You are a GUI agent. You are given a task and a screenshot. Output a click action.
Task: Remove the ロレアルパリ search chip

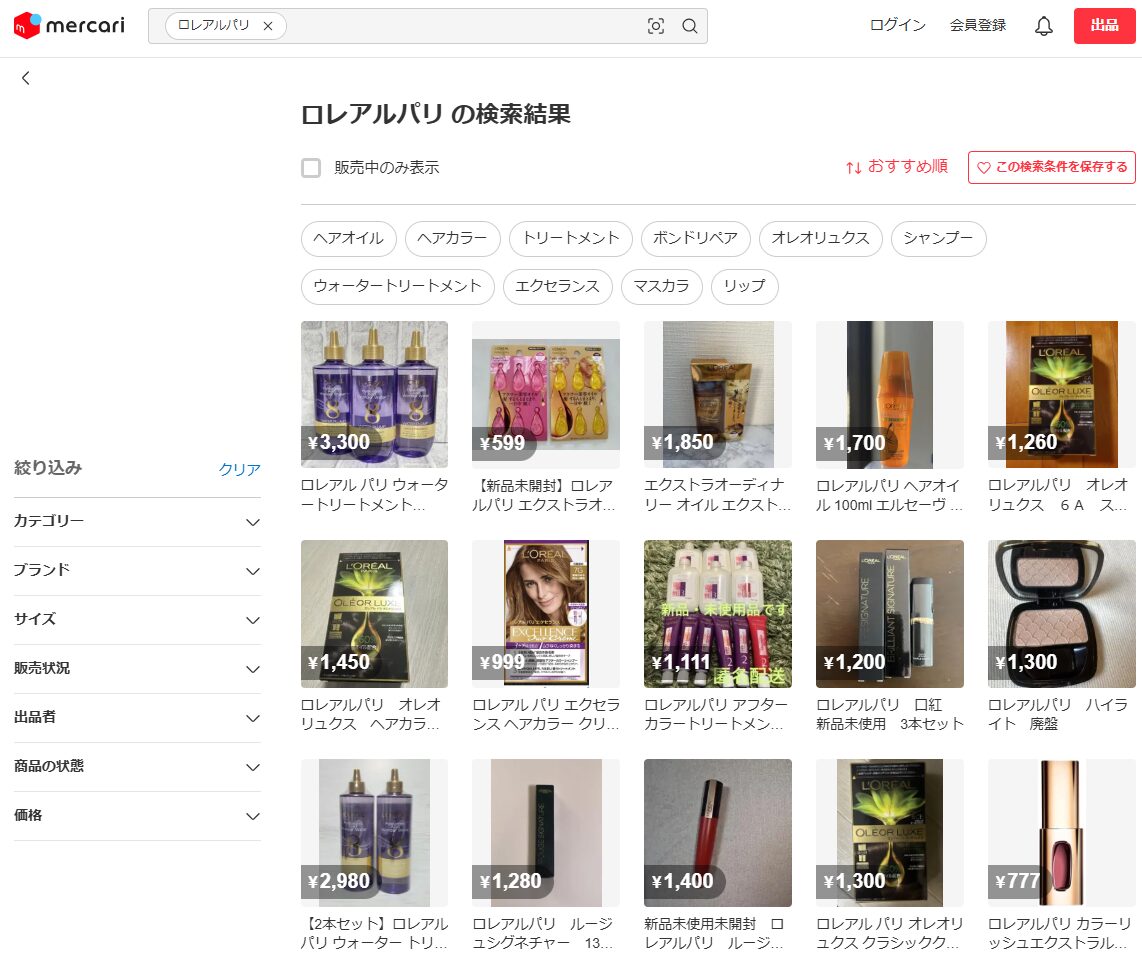268,26
